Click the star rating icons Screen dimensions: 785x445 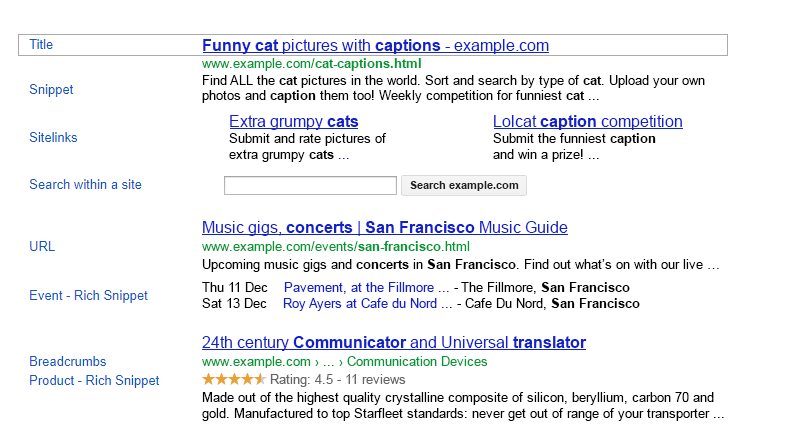tap(234, 379)
